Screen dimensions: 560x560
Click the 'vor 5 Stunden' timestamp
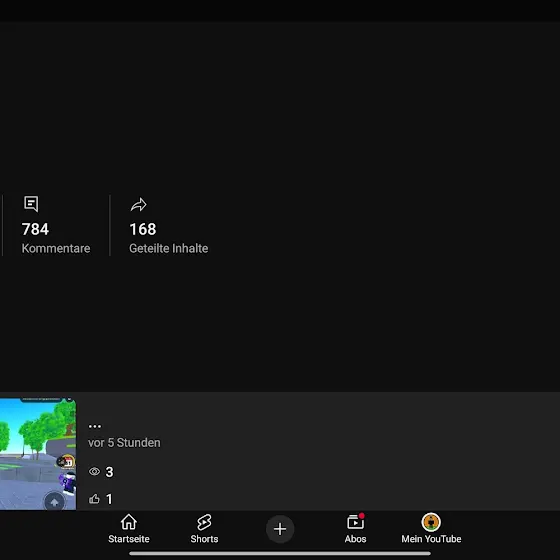[124, 443]
